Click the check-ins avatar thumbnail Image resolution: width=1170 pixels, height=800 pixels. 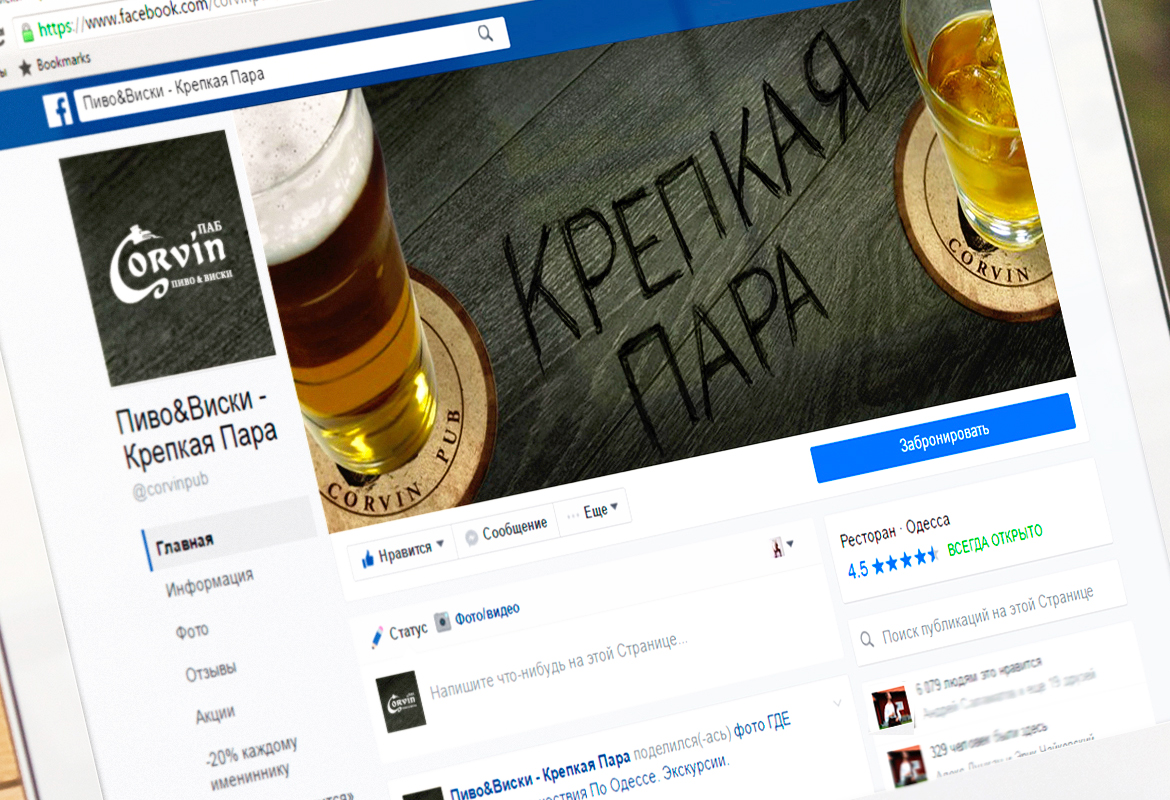(x=907, y=766)
